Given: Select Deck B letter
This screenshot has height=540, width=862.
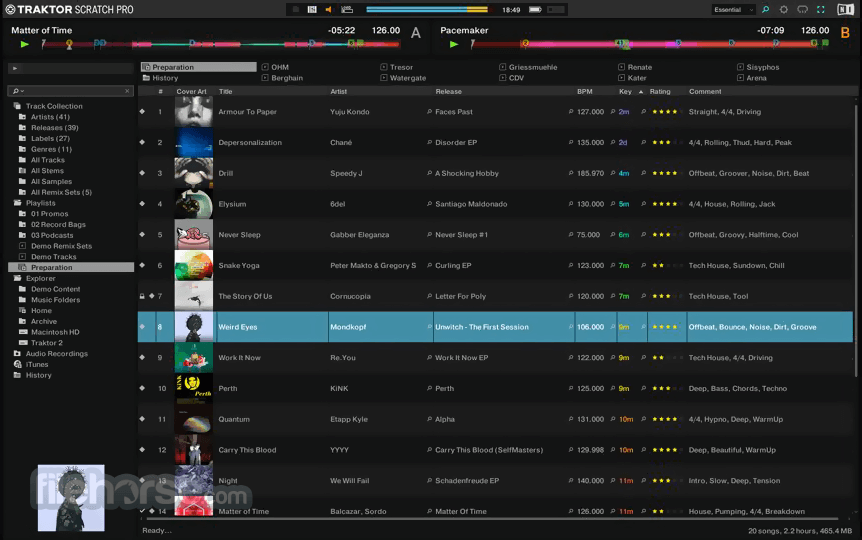Looking at the screenshot, I should [845, 33].
